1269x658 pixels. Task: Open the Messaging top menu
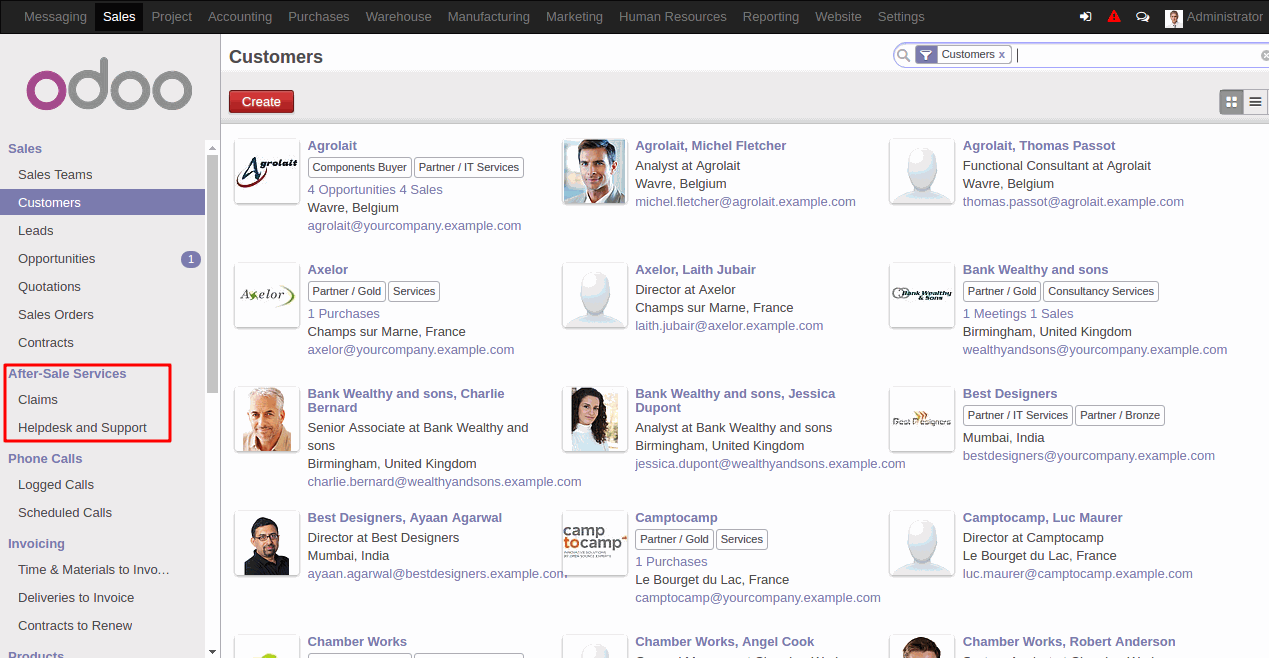[55, 17]
